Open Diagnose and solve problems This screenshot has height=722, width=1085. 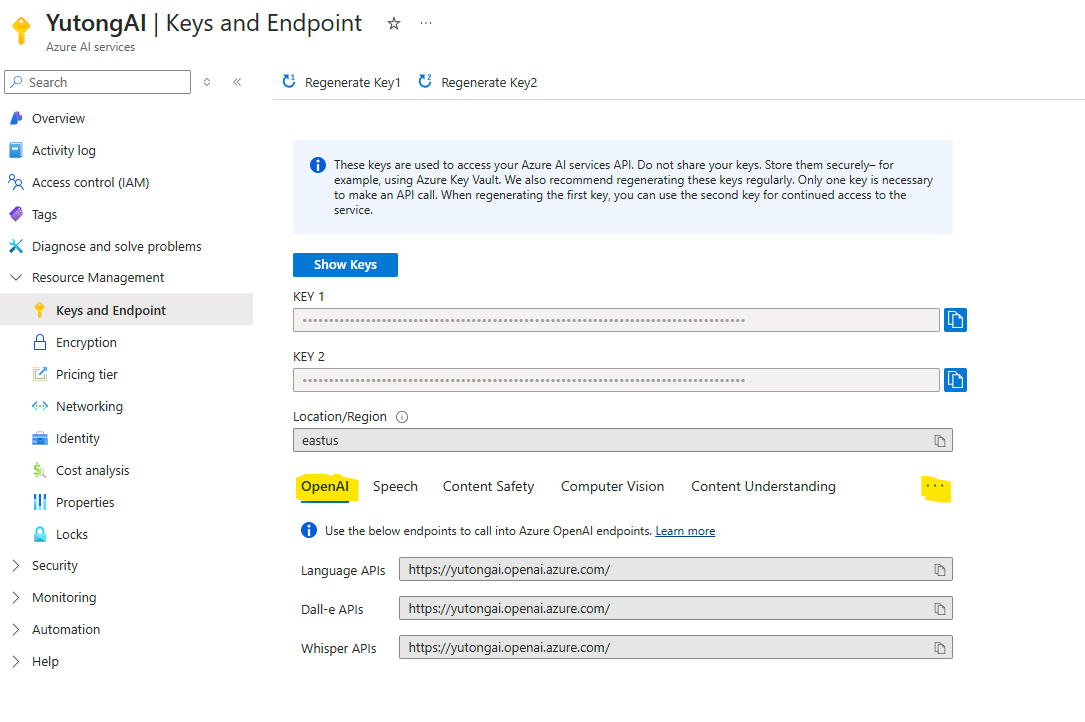tap(116, 246)
